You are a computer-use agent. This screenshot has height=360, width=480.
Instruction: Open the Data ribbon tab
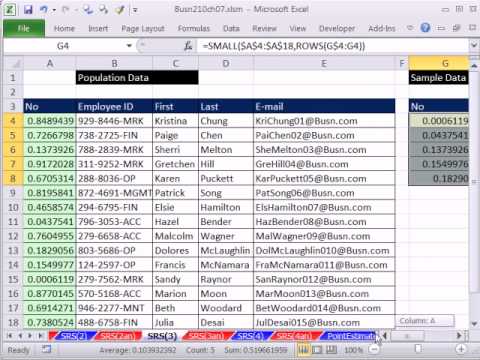point(231,29)
